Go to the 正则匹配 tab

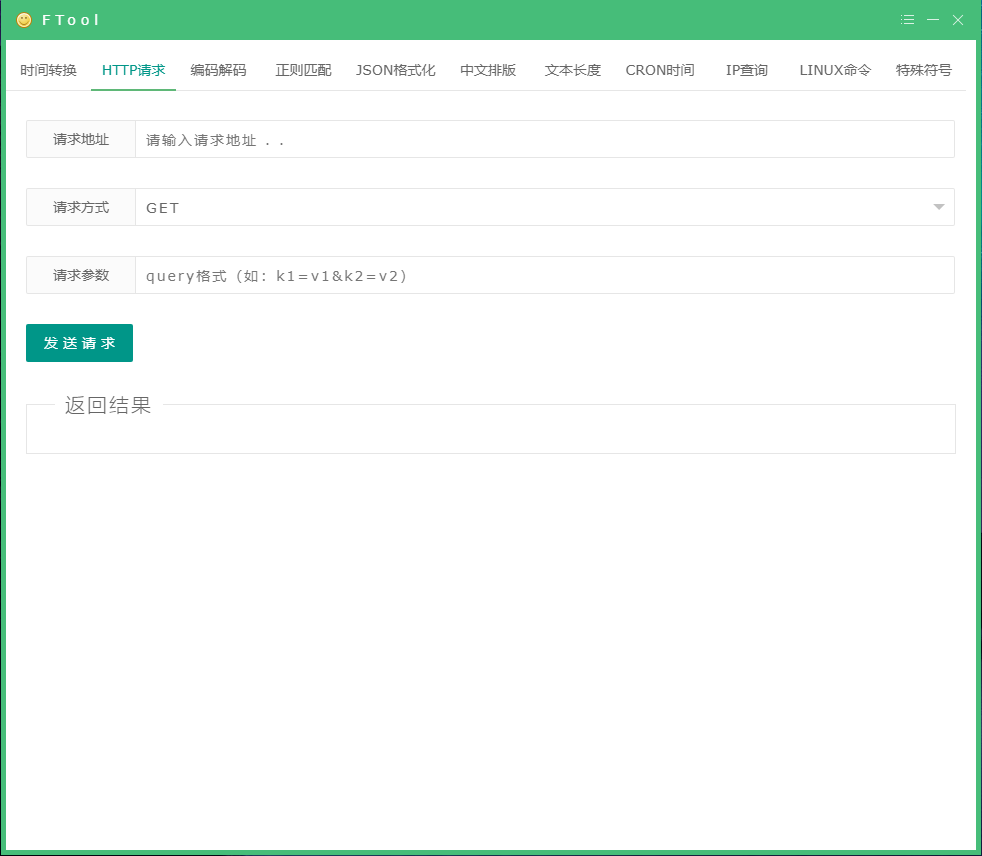(303, 70)
